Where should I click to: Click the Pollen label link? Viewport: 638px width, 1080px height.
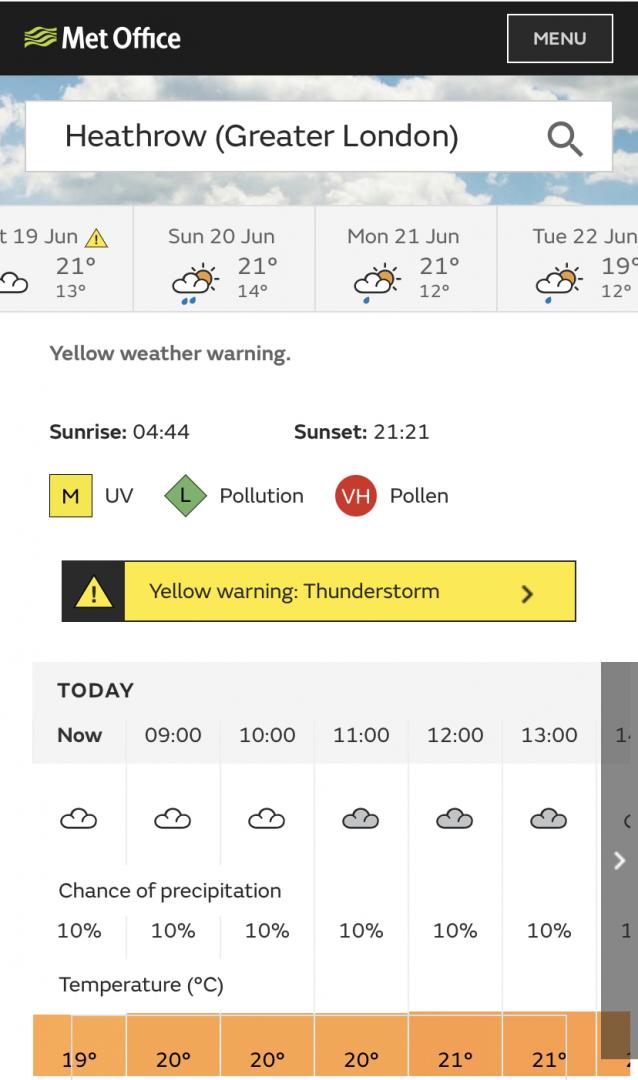[x=419, y=496]
